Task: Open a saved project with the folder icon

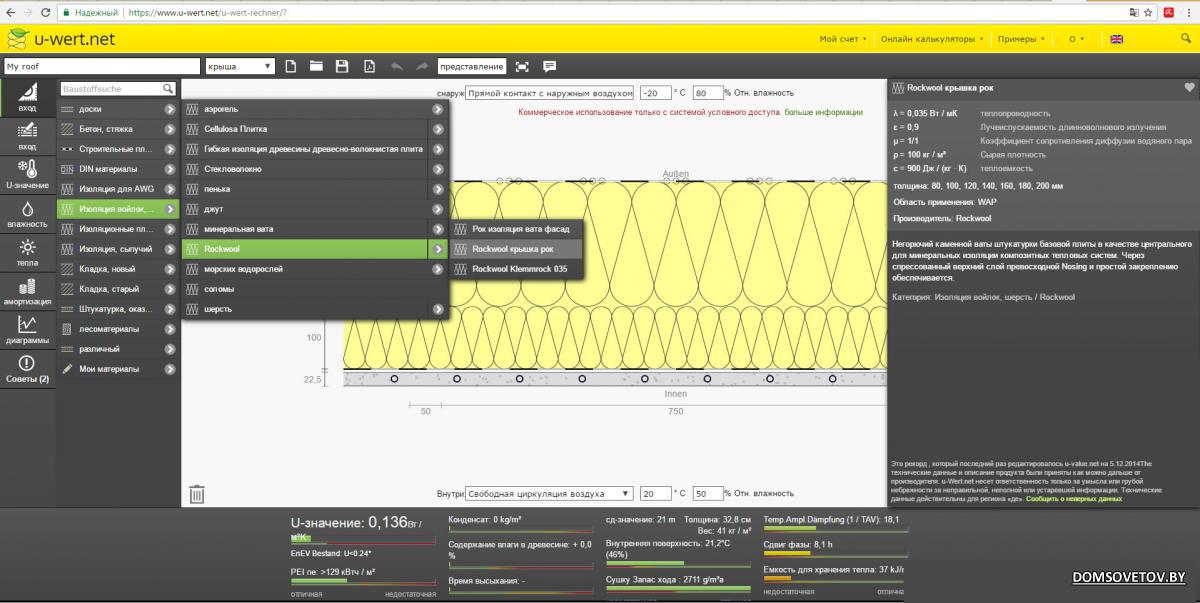Action: pos(316,66)
